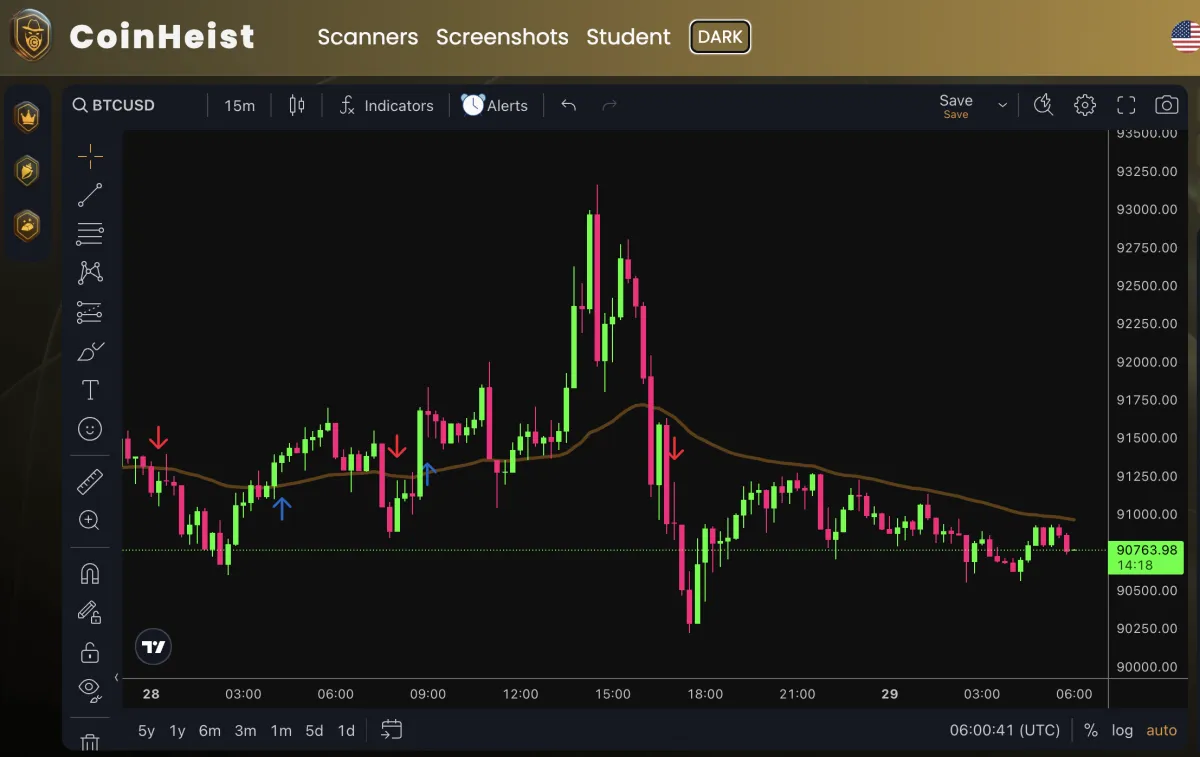Toggle lock all drawing tools

coord(90,652)
